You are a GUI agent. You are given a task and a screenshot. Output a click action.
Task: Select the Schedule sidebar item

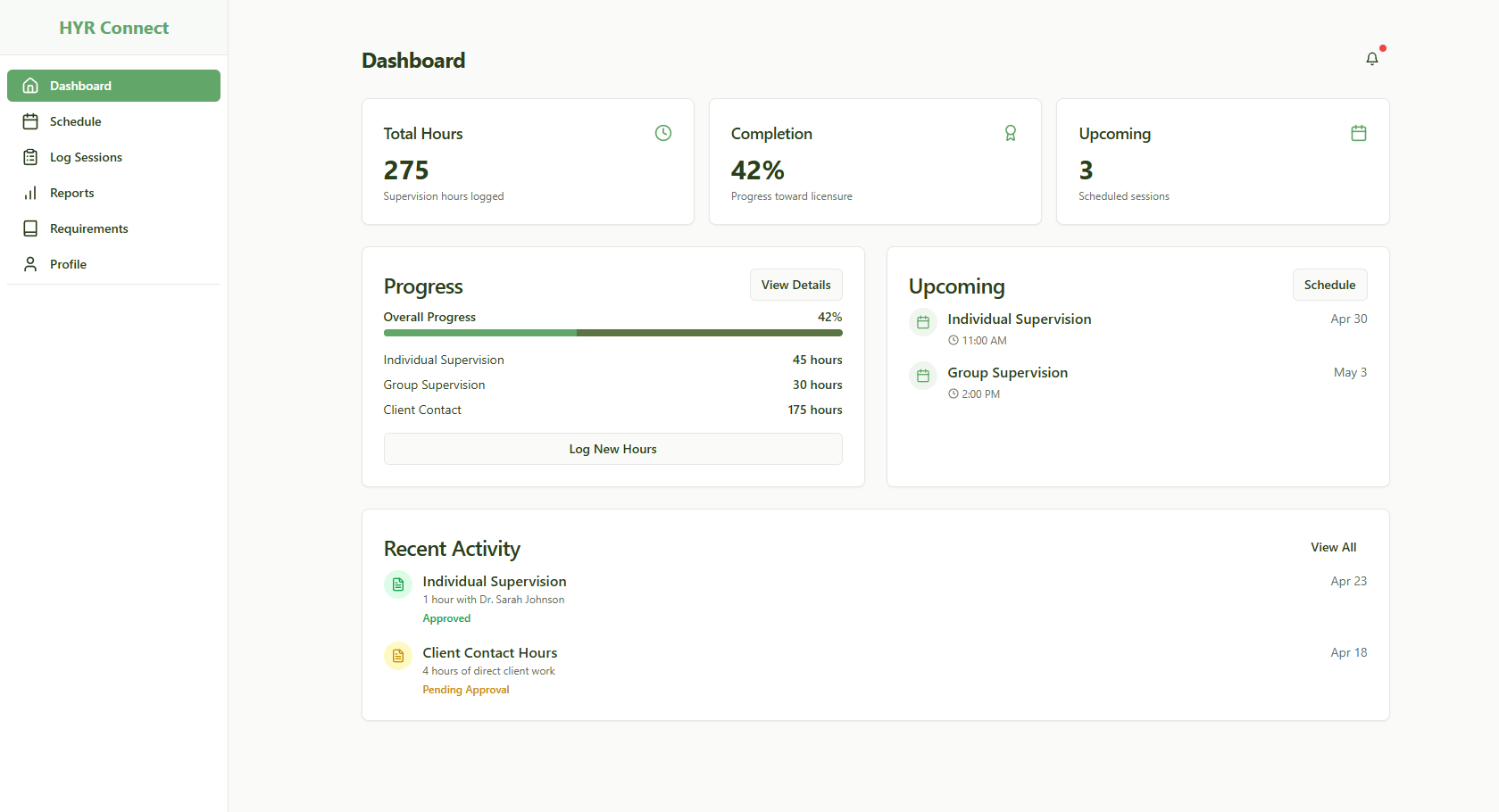[x=76, y=121]
